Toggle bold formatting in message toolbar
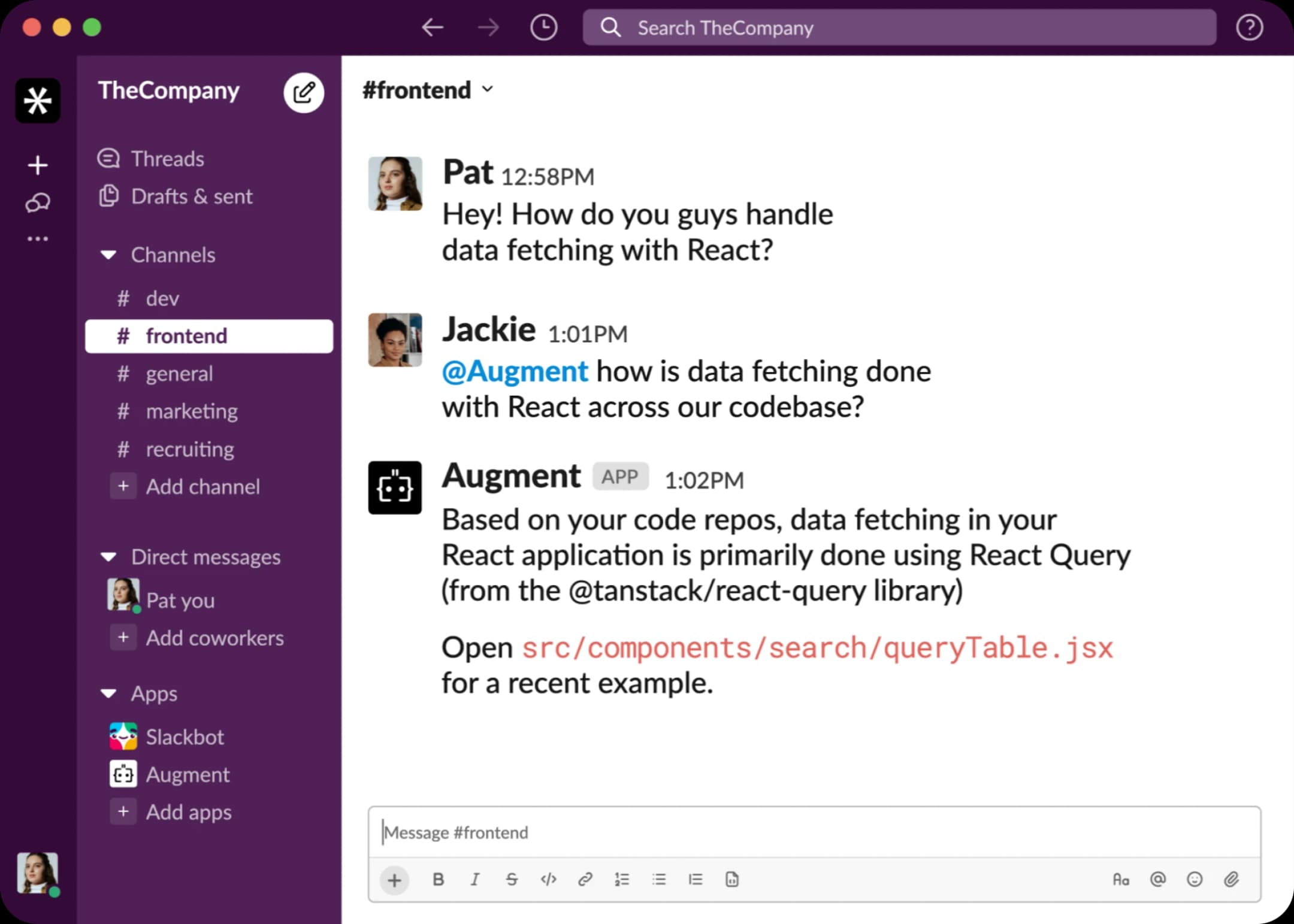Image resolution: width=1294 pixels, height=924 pixels. [438, 879]
